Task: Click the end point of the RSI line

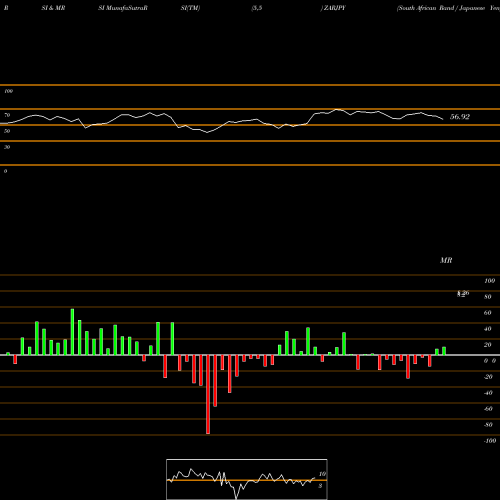Action: [x=443, y=119]
